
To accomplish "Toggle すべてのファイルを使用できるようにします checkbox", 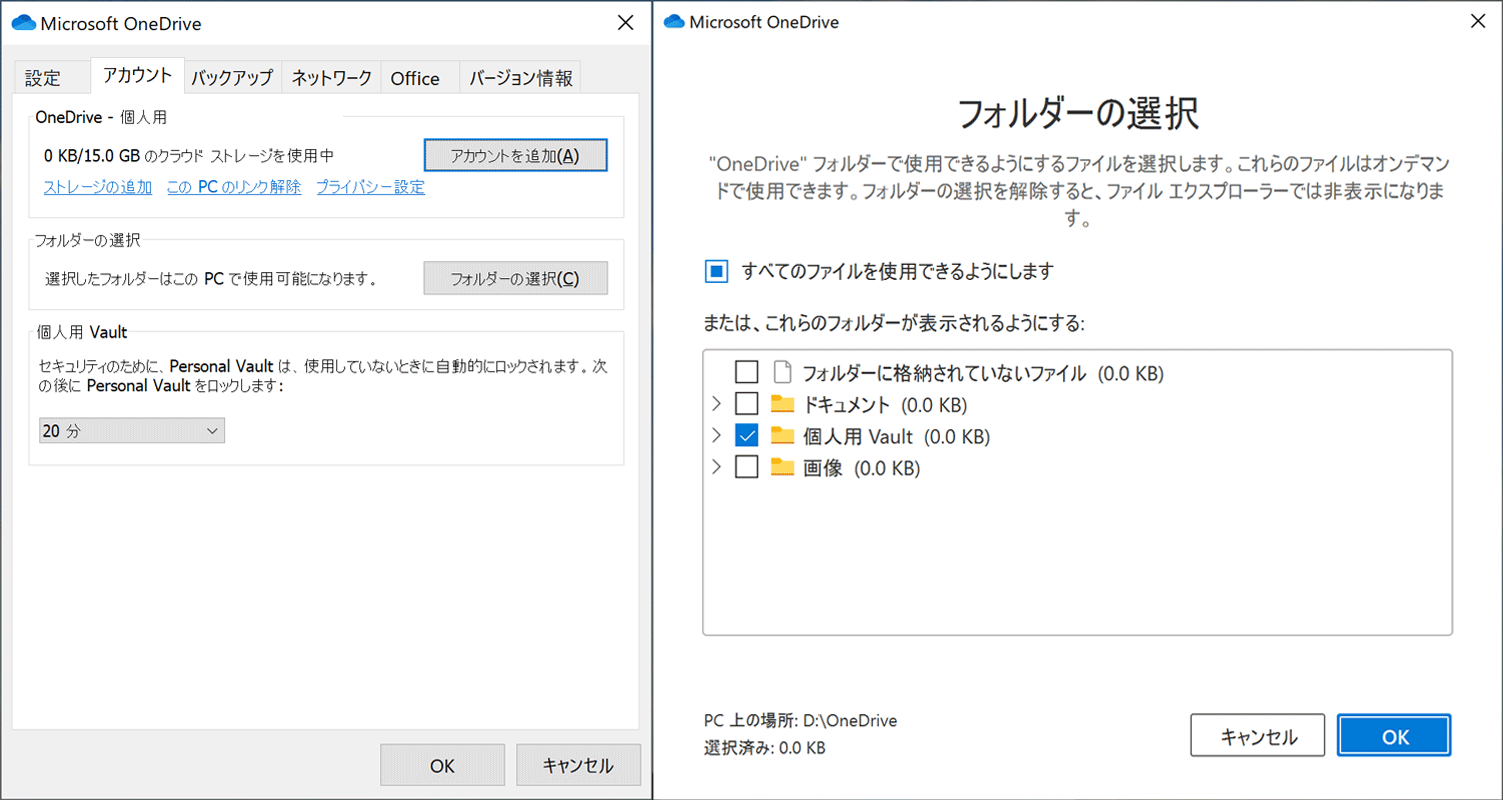I will tap(716, 271).
